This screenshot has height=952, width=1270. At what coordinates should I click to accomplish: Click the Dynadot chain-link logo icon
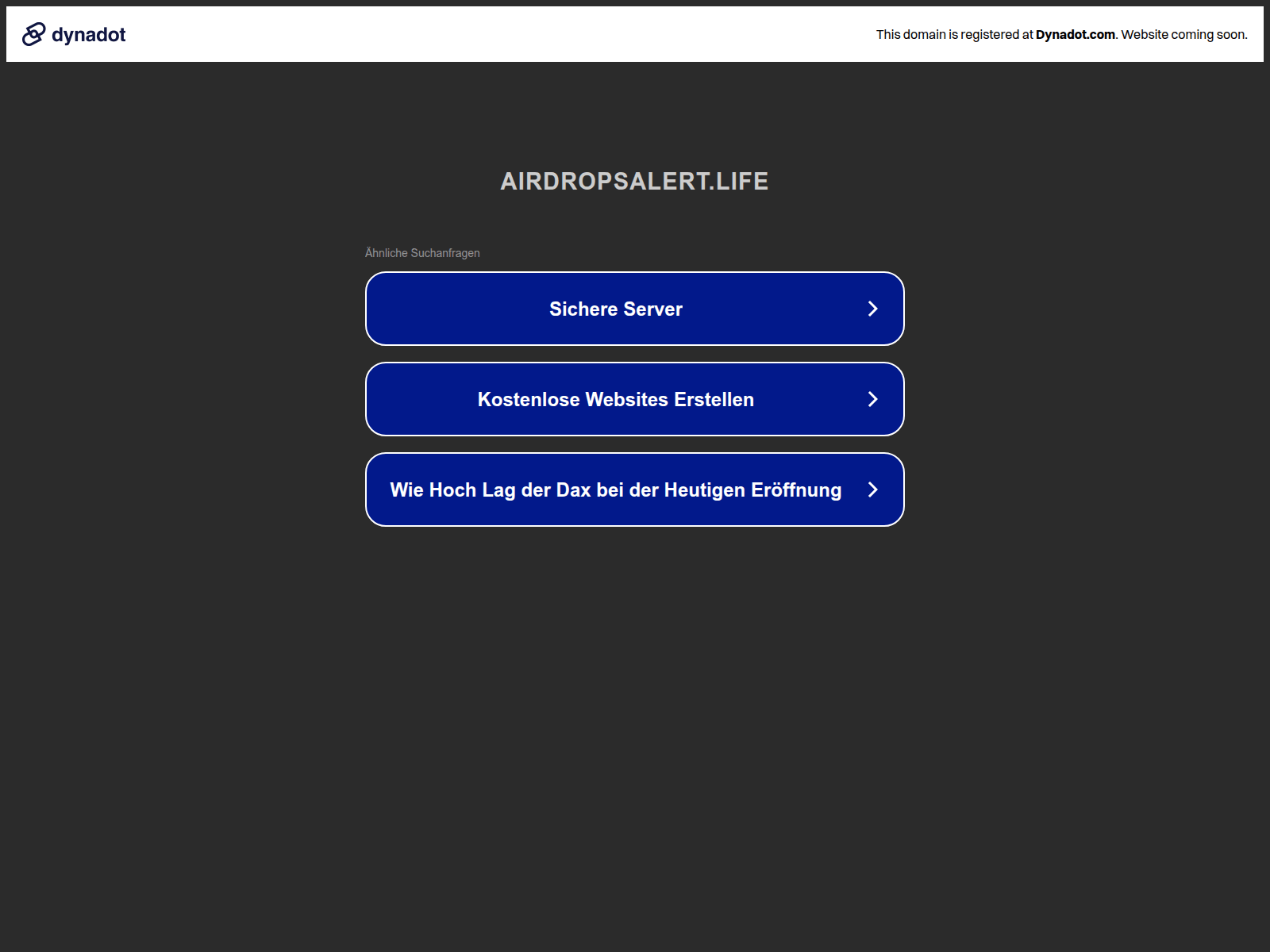[x=33, y=34]
